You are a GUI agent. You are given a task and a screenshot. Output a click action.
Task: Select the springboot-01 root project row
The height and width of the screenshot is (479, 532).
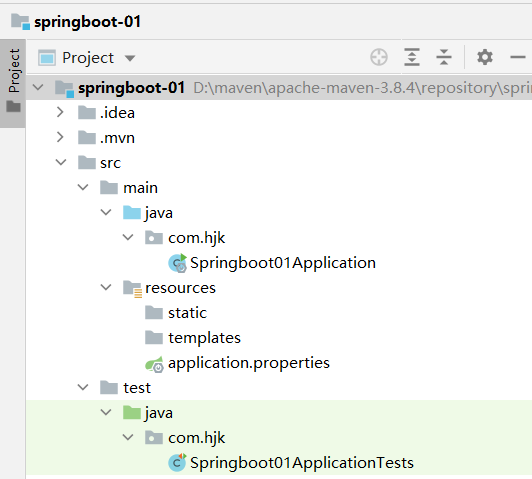(279, 88)
